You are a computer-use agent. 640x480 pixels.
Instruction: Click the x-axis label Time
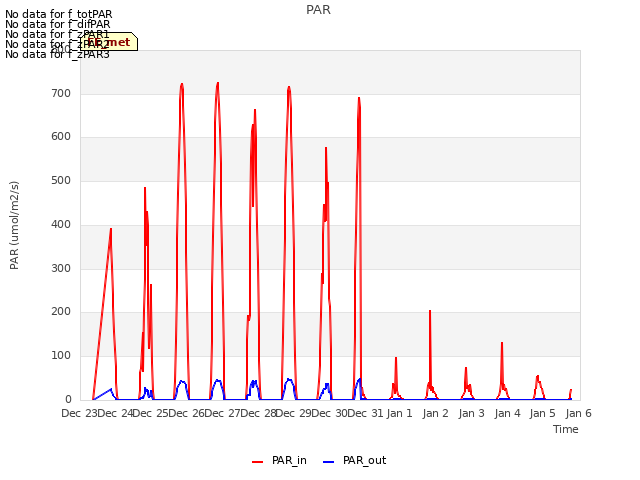tap(566, 429)
